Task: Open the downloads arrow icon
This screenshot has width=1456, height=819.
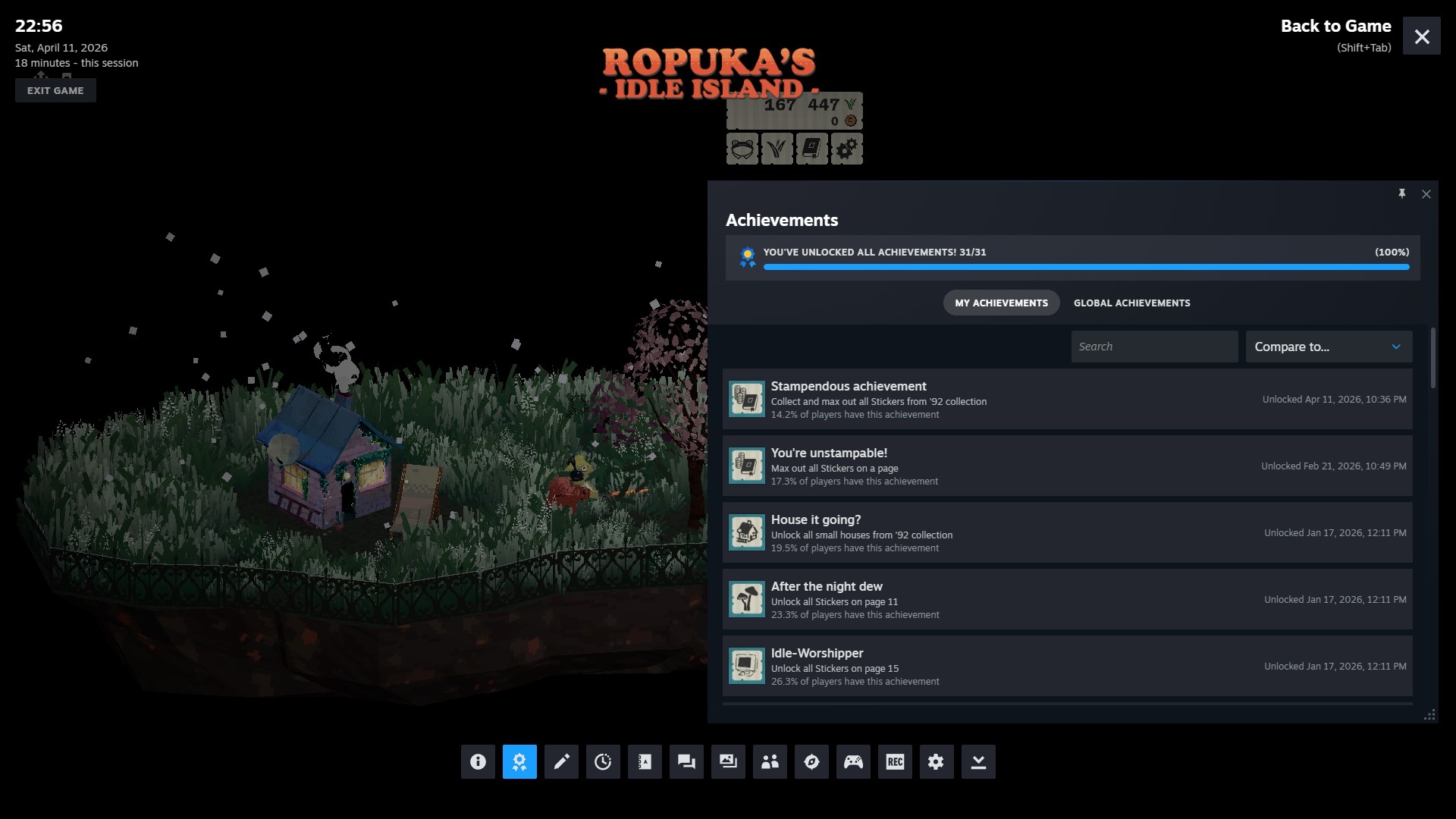Action: pos(978,761)
